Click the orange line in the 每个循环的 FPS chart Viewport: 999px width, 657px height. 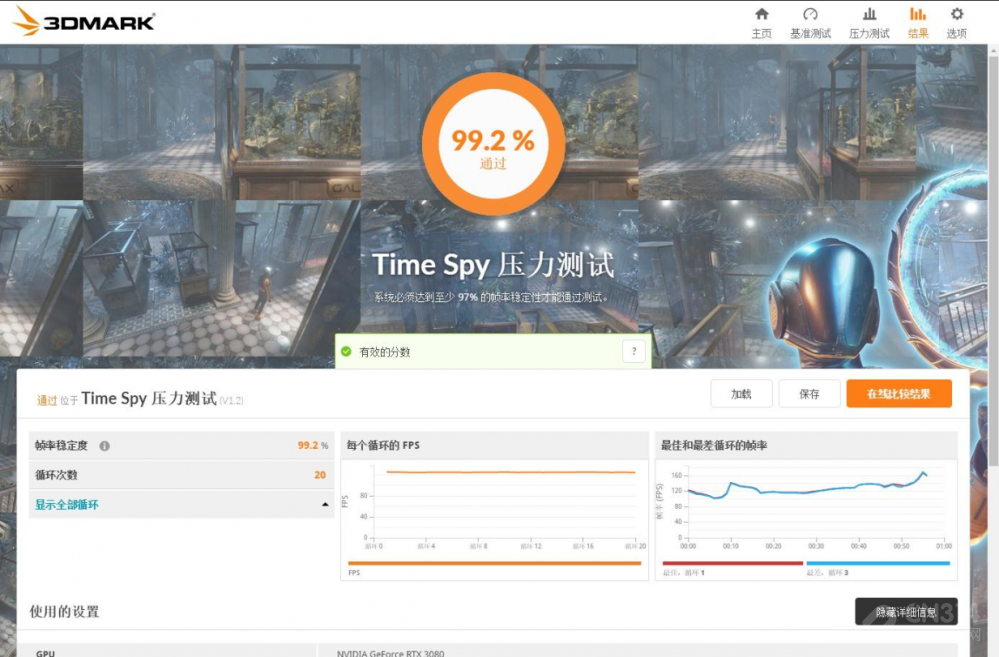511,472
